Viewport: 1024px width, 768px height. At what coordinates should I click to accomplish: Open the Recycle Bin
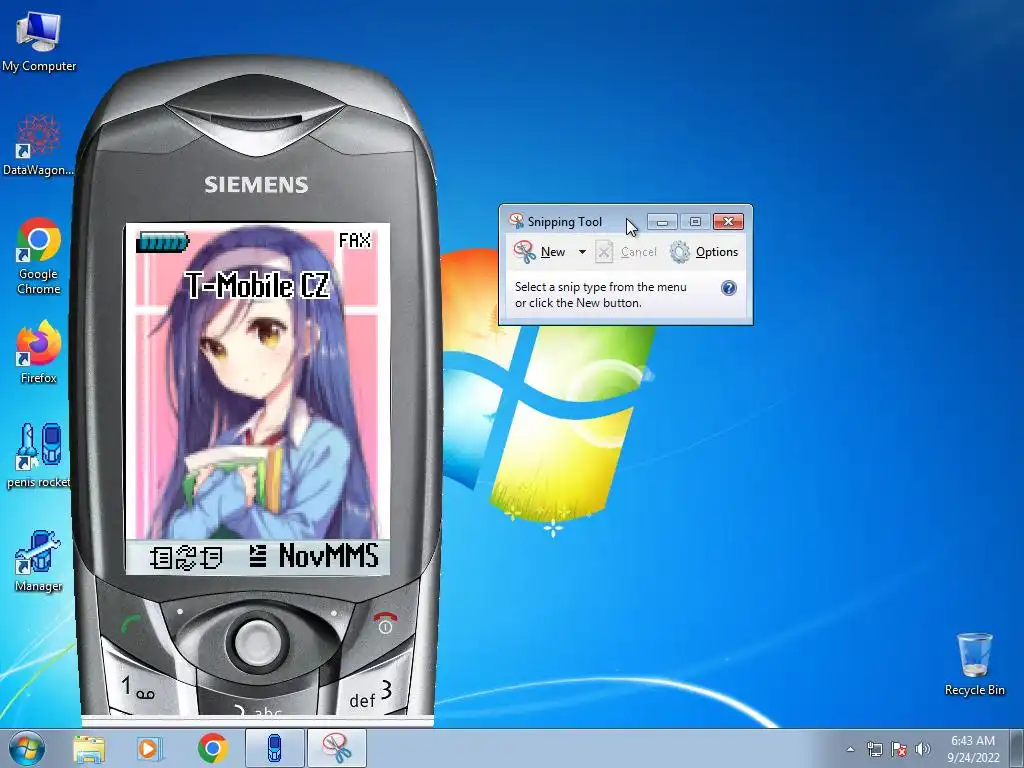pyautogui.click(x=974, y=664)
